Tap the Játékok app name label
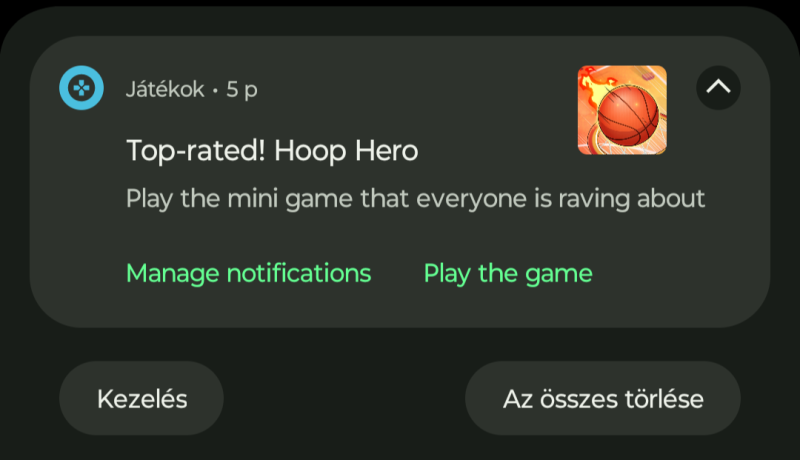Screen dimensions: 800x460 pos(165,89)
